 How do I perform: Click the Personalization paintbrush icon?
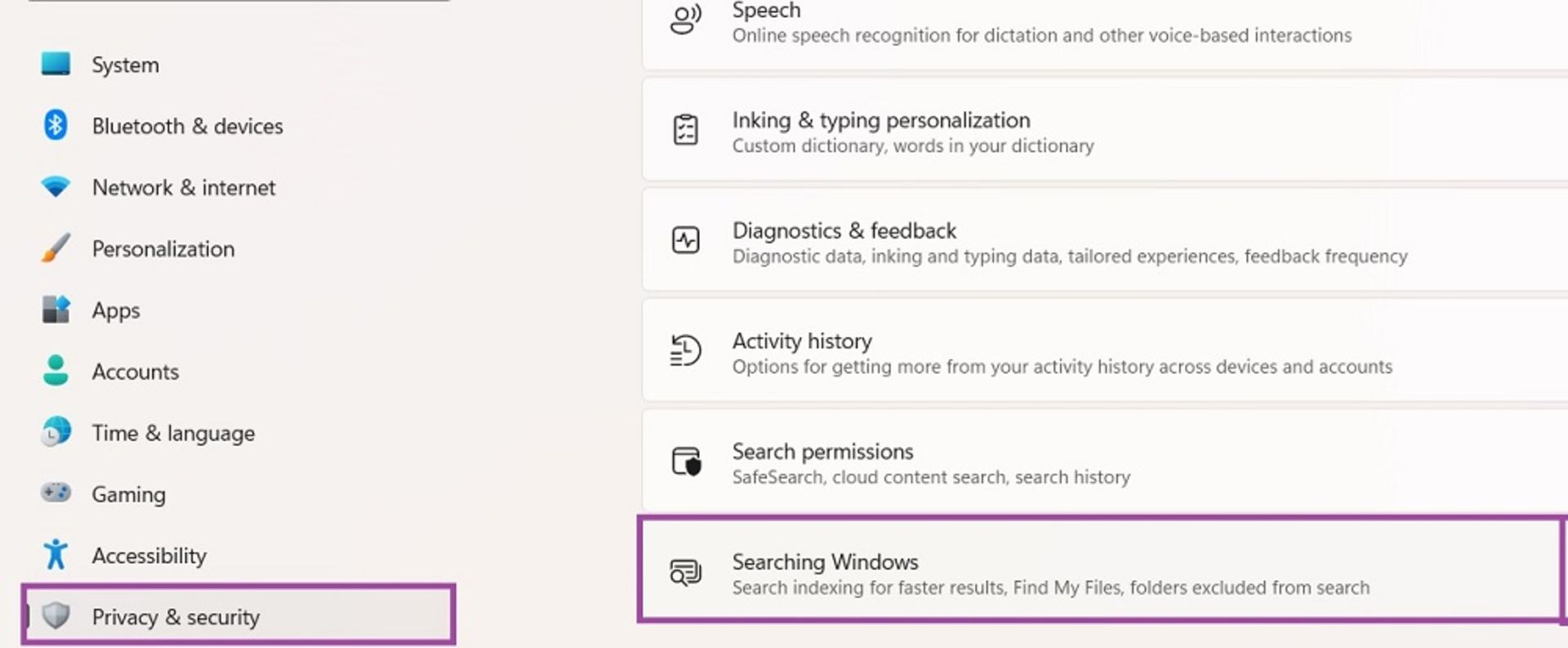[56, 248]
